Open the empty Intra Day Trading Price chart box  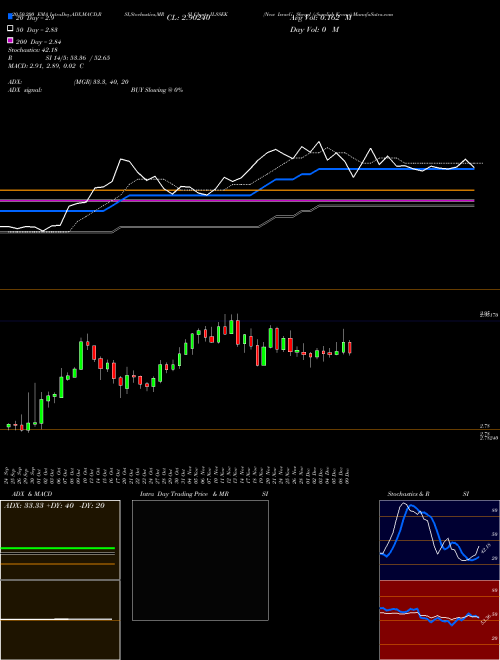(200, 560)
